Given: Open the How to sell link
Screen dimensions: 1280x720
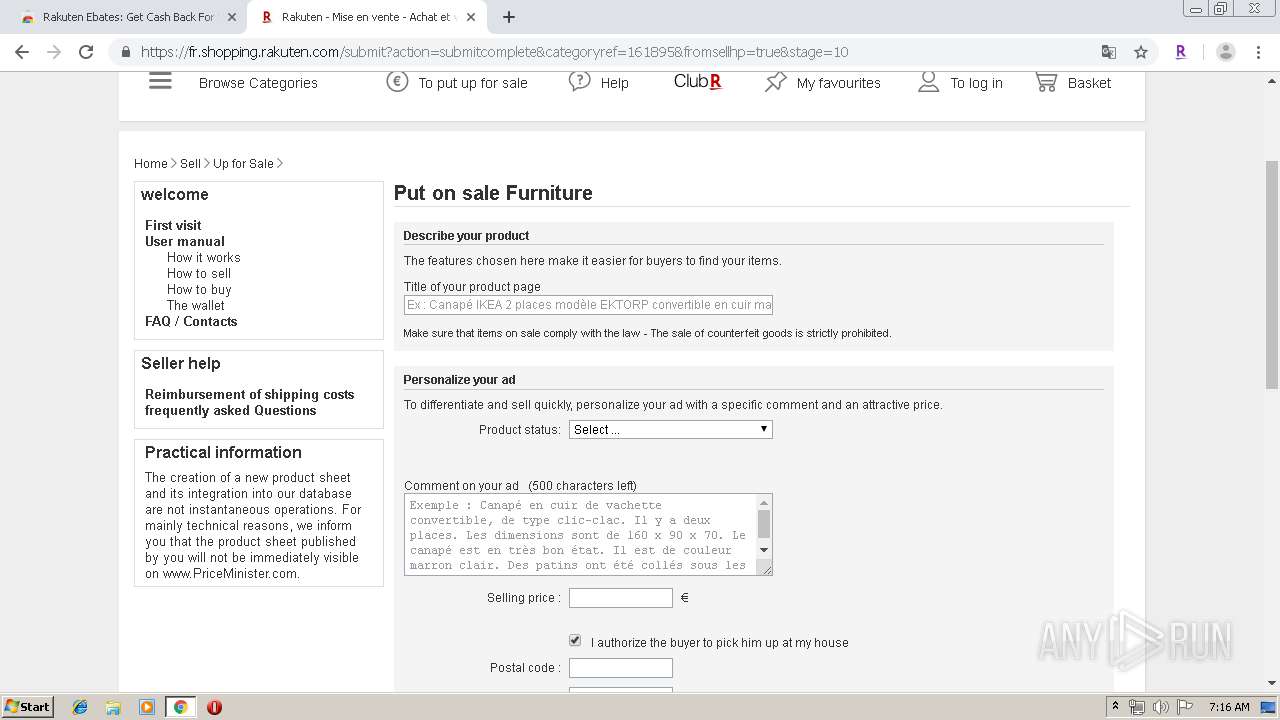Looking at the screenshot, I should tap(199, 273).
